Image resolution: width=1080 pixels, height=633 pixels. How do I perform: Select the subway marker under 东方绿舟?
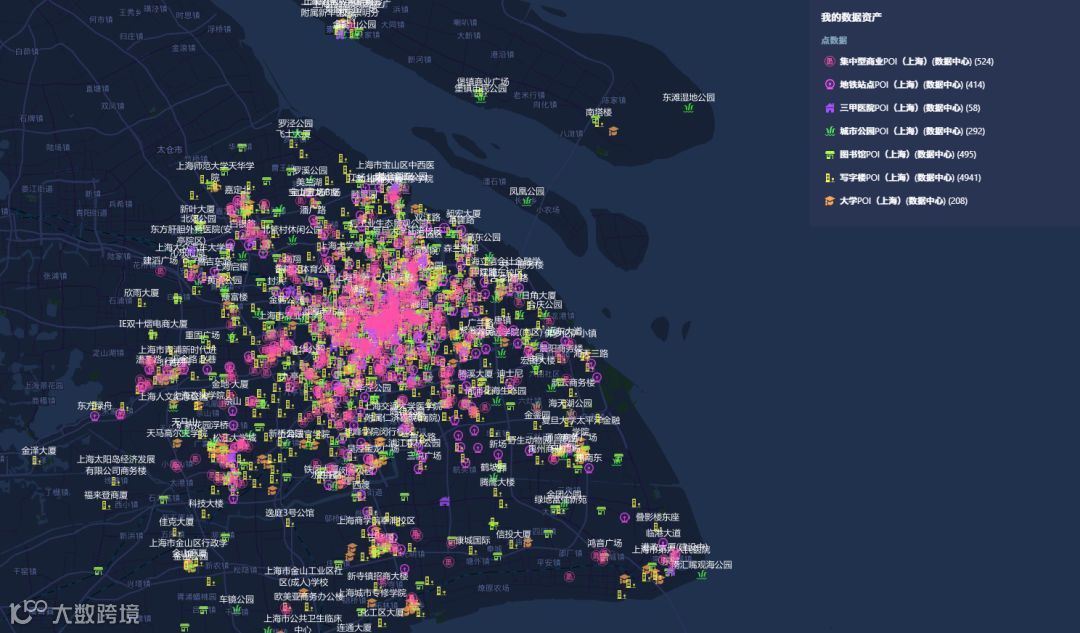click(95, 416)
